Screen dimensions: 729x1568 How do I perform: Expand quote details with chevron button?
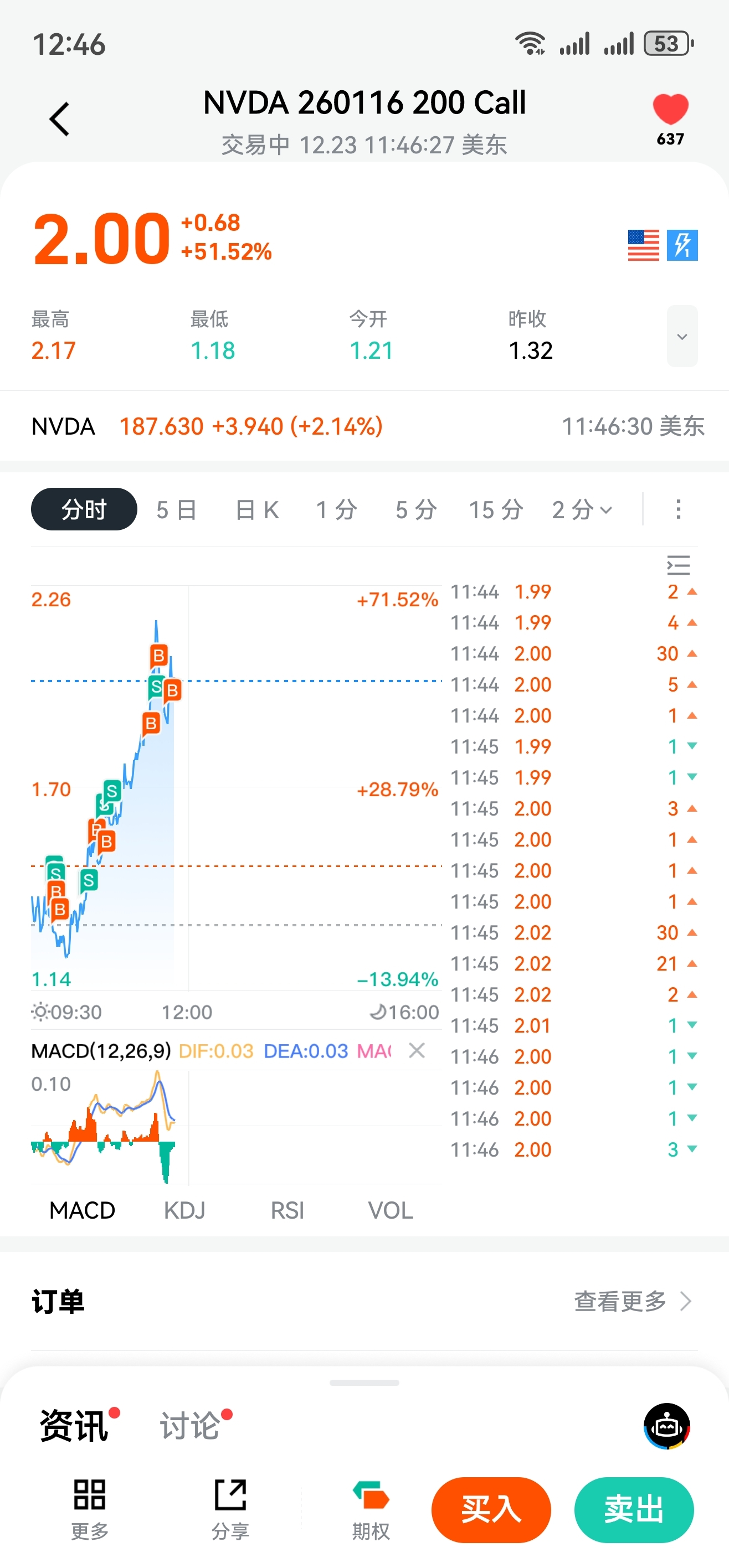pos(681,337)
